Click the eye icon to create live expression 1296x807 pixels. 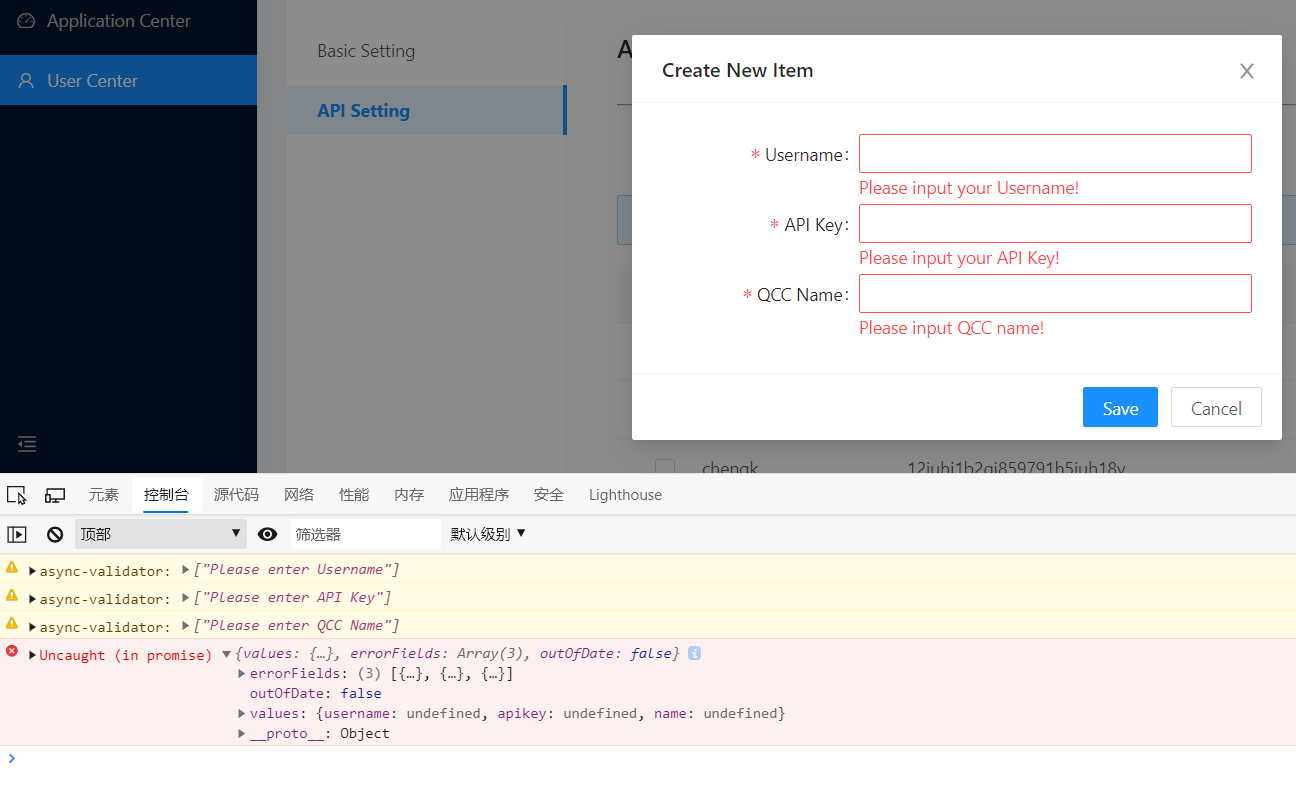point(267,533)
